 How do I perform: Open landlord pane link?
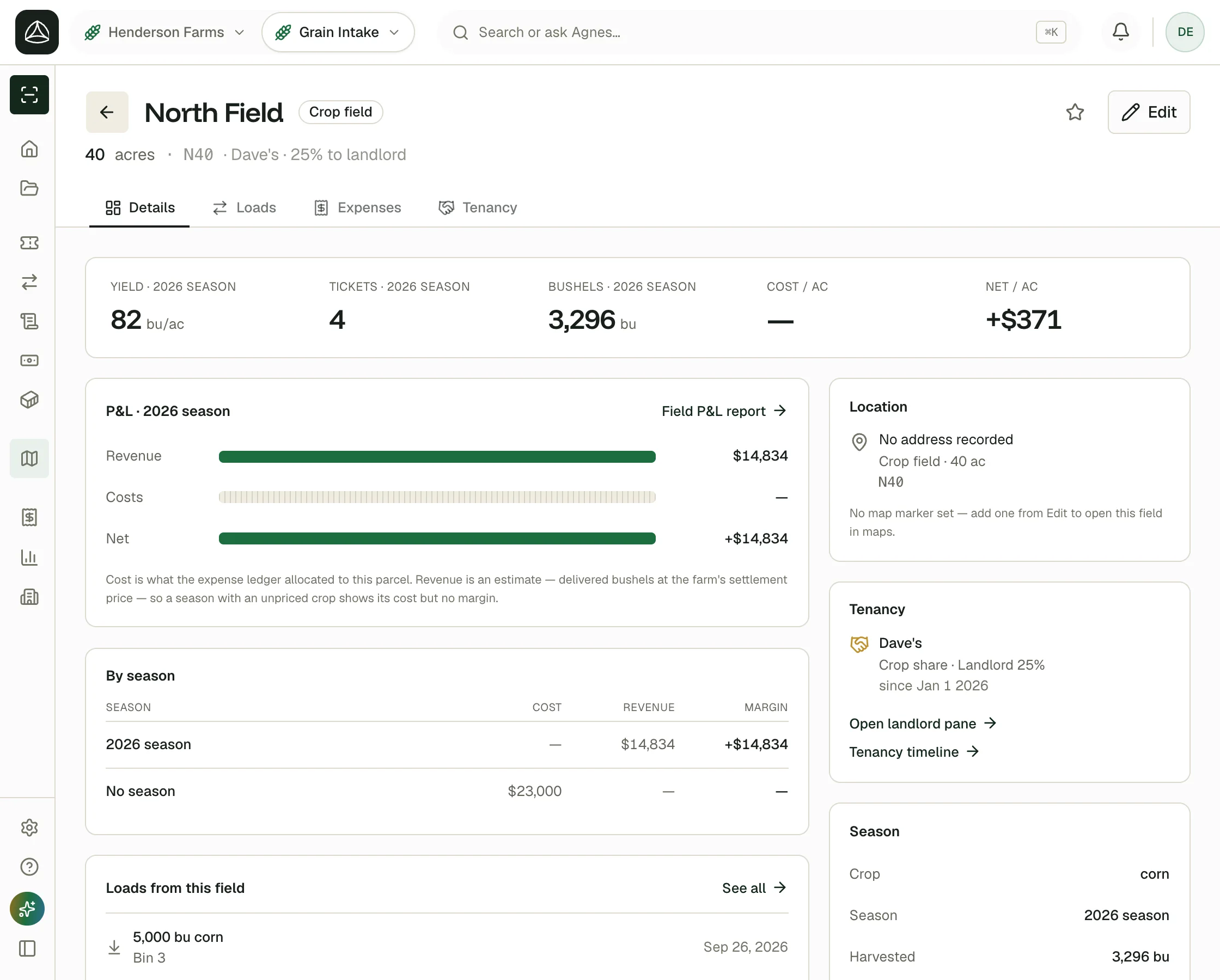click(923, 724)
